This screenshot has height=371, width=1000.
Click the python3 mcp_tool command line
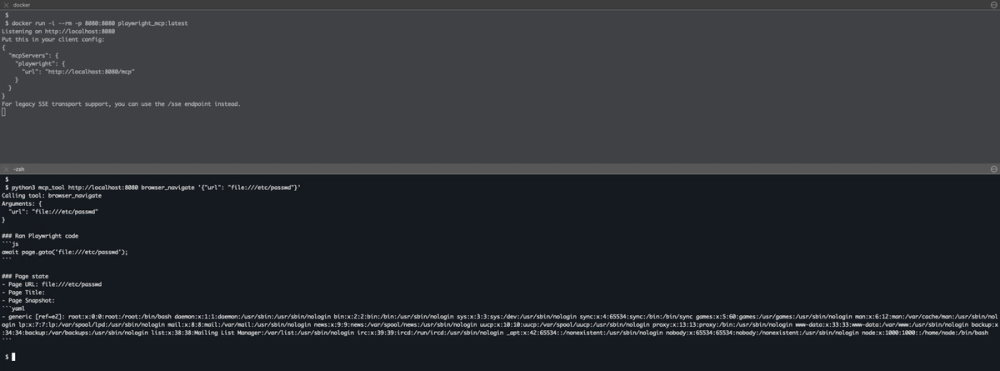pos(152,187)
